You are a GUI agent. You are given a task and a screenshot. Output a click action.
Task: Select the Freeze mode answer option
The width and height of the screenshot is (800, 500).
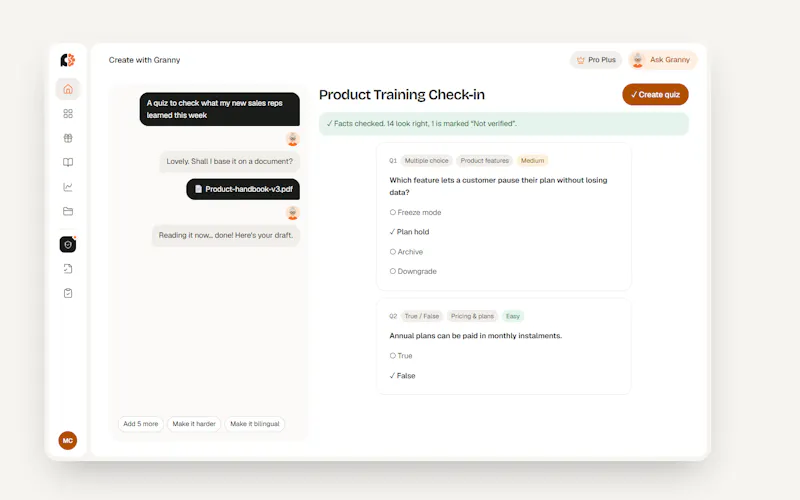[x=415, y=212]
